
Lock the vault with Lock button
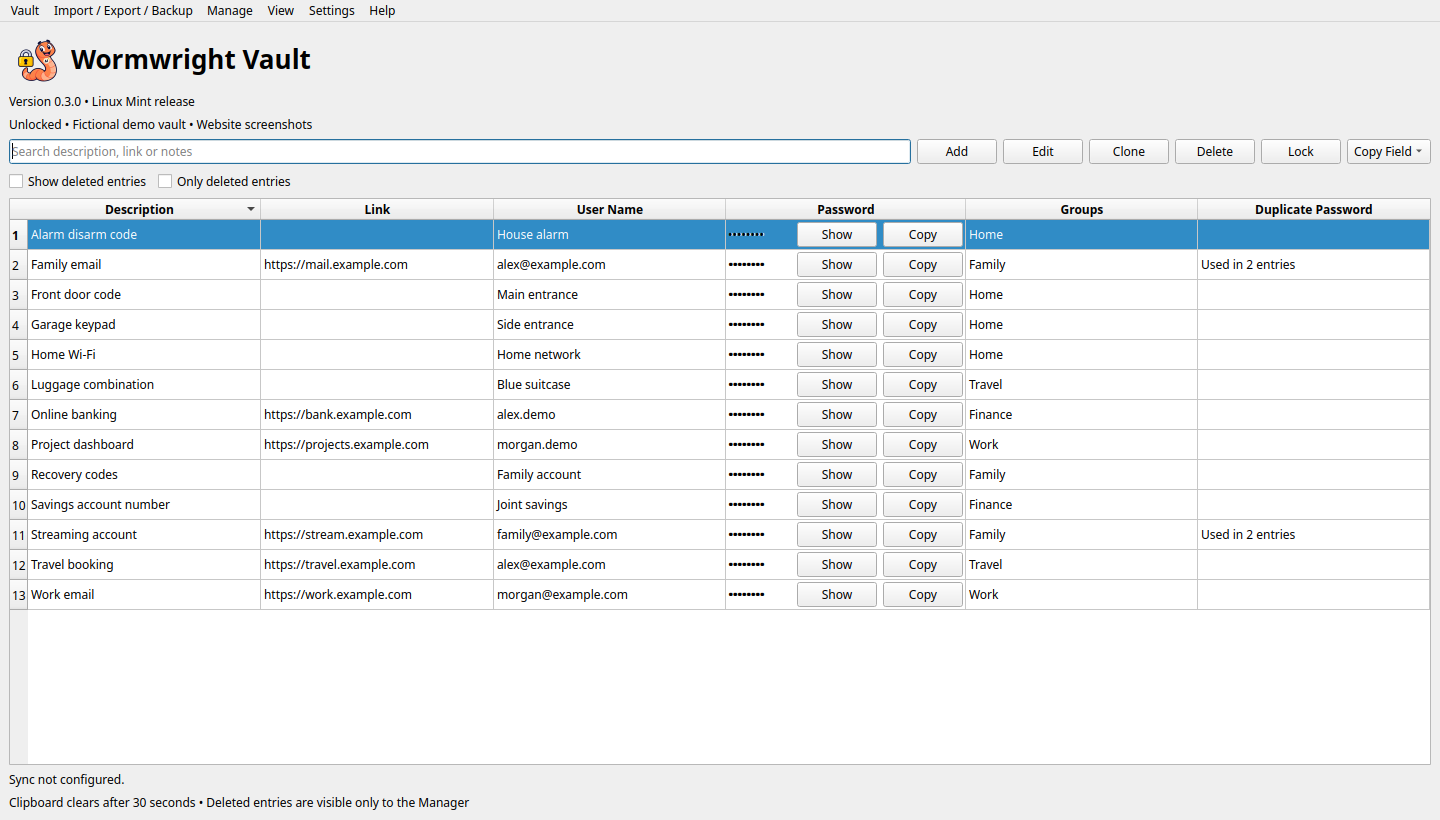1301,151
